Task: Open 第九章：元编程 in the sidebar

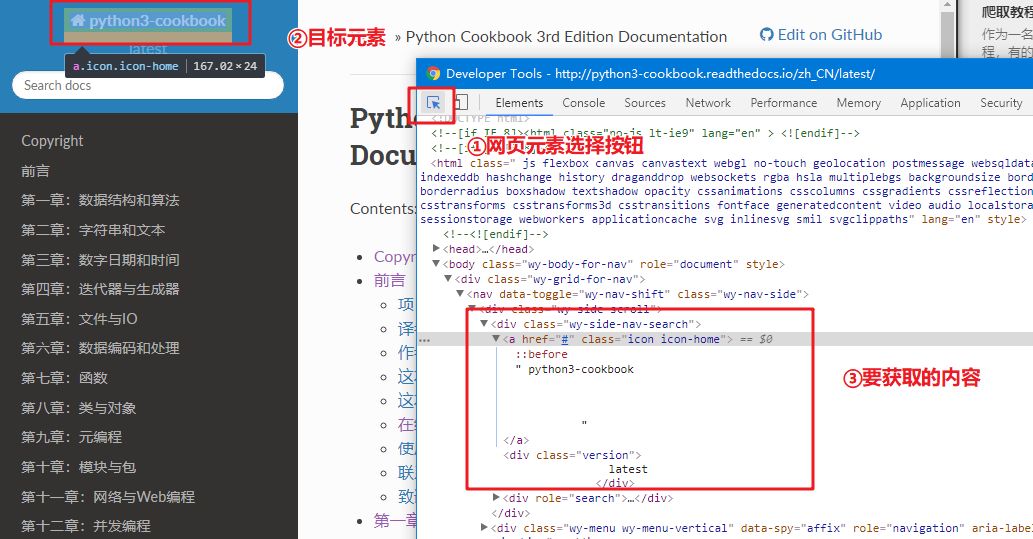Action: click(71, 437)
